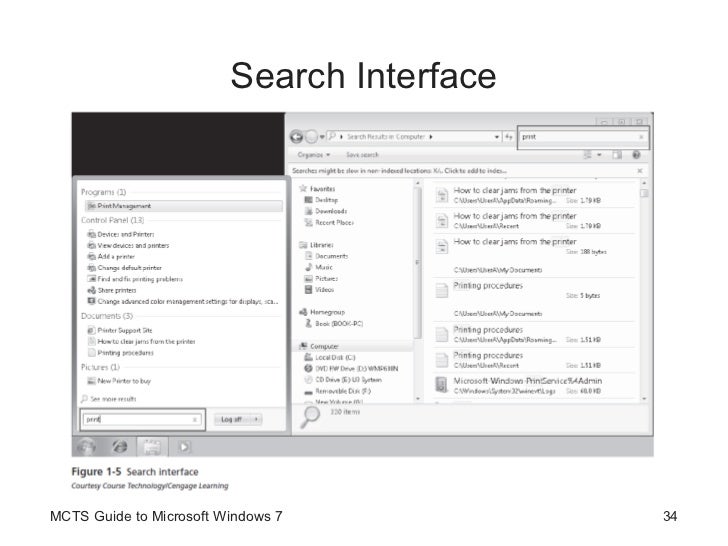Screen dimensions: 728x546
Task: Click navigation pane scrollbar down arrow
Action: click(x=417, y=398)
